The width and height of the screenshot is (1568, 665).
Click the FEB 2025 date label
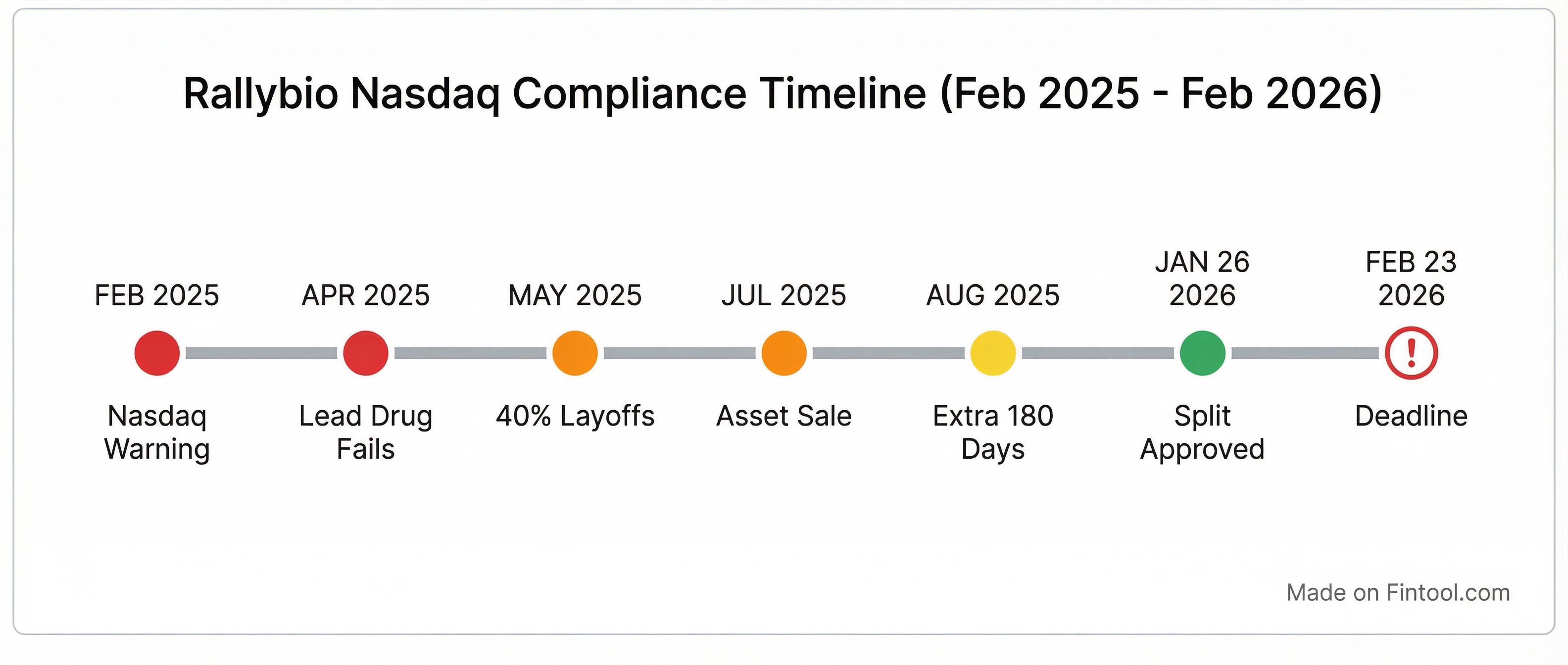[x=157, y=296]
